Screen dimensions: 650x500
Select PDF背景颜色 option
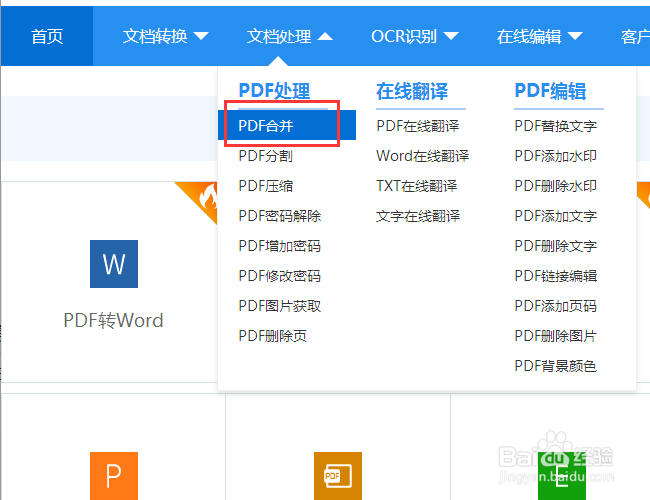click(x=555, y=366)
